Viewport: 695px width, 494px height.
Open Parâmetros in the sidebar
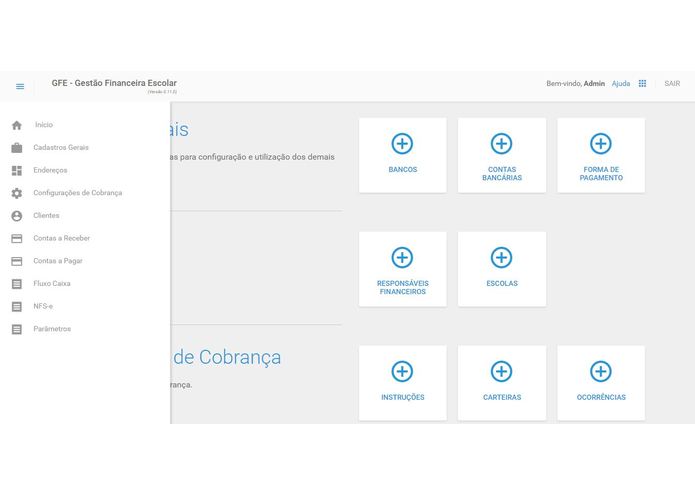[x=52, y=329]
